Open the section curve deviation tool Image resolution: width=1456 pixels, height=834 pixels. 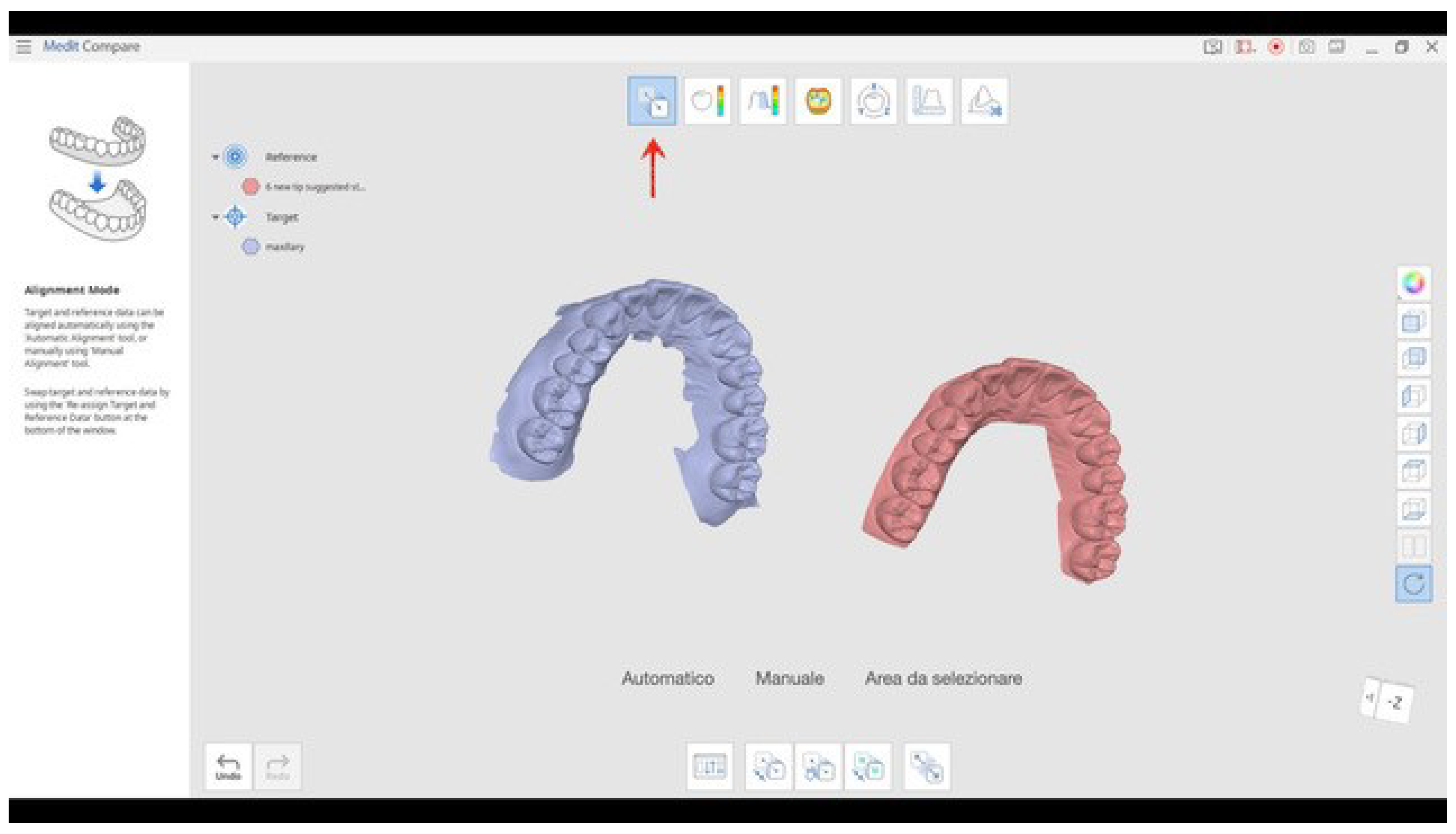tap(763, 101)
